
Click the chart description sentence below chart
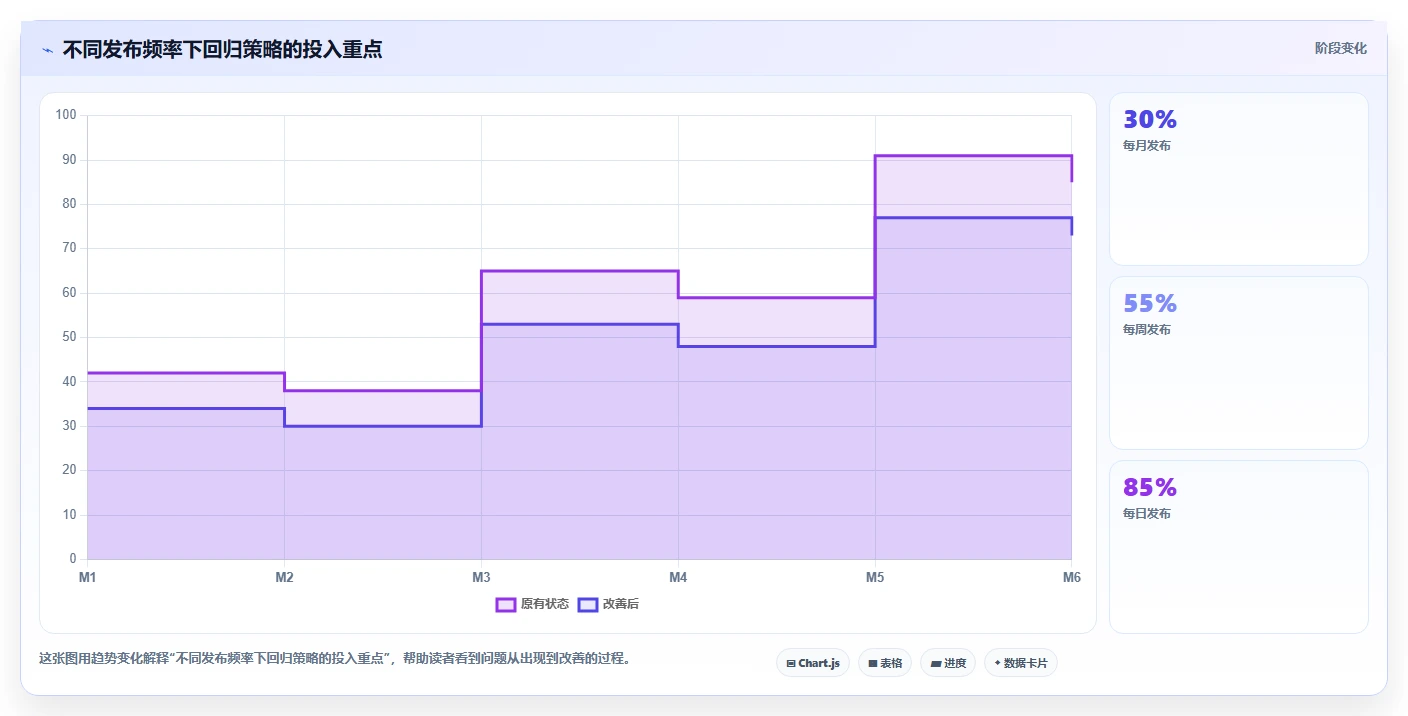tap(334, 658)
